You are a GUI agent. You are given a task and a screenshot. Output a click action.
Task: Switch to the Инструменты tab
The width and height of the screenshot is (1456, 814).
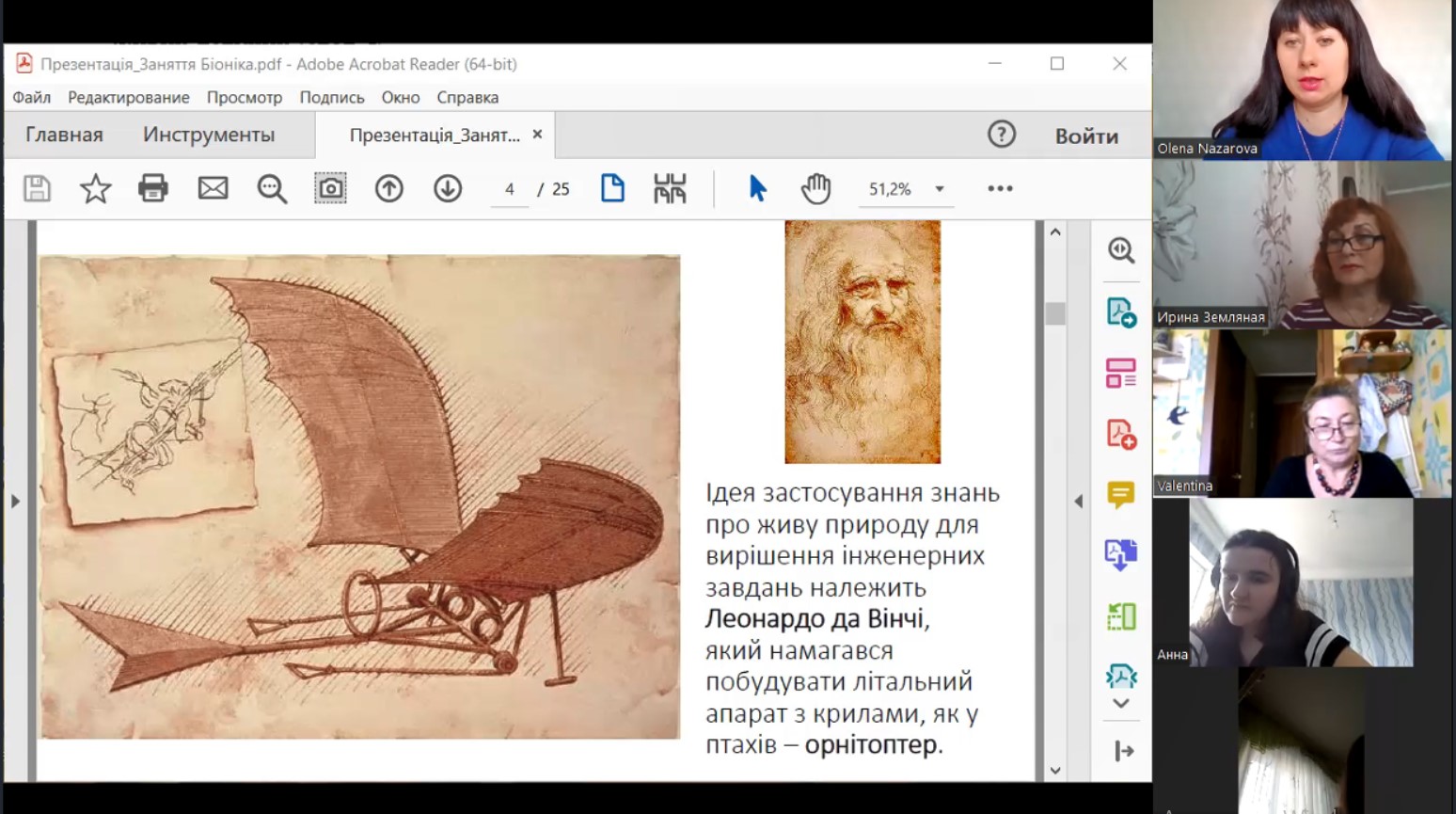209,136
